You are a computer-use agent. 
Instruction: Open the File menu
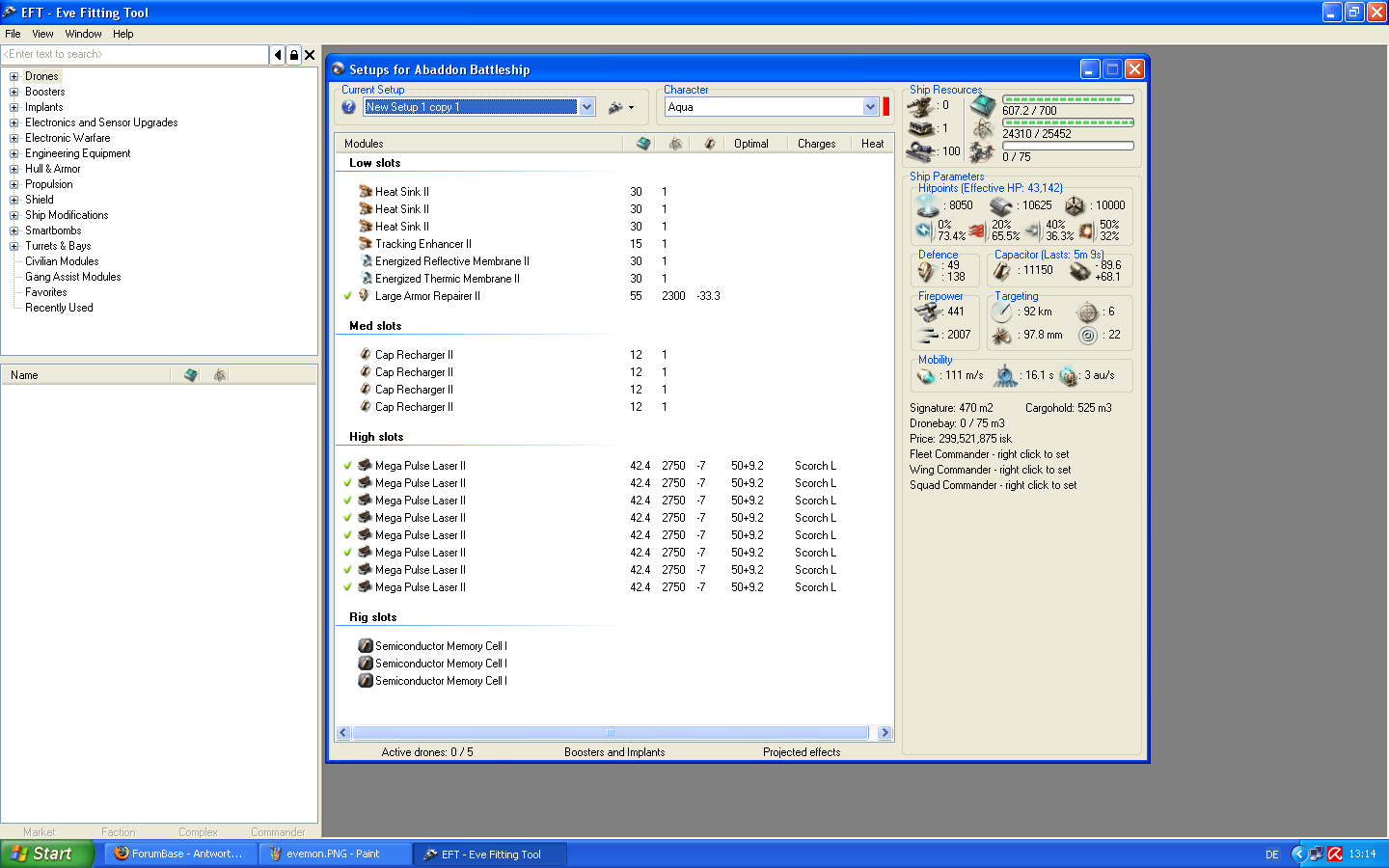13,34
